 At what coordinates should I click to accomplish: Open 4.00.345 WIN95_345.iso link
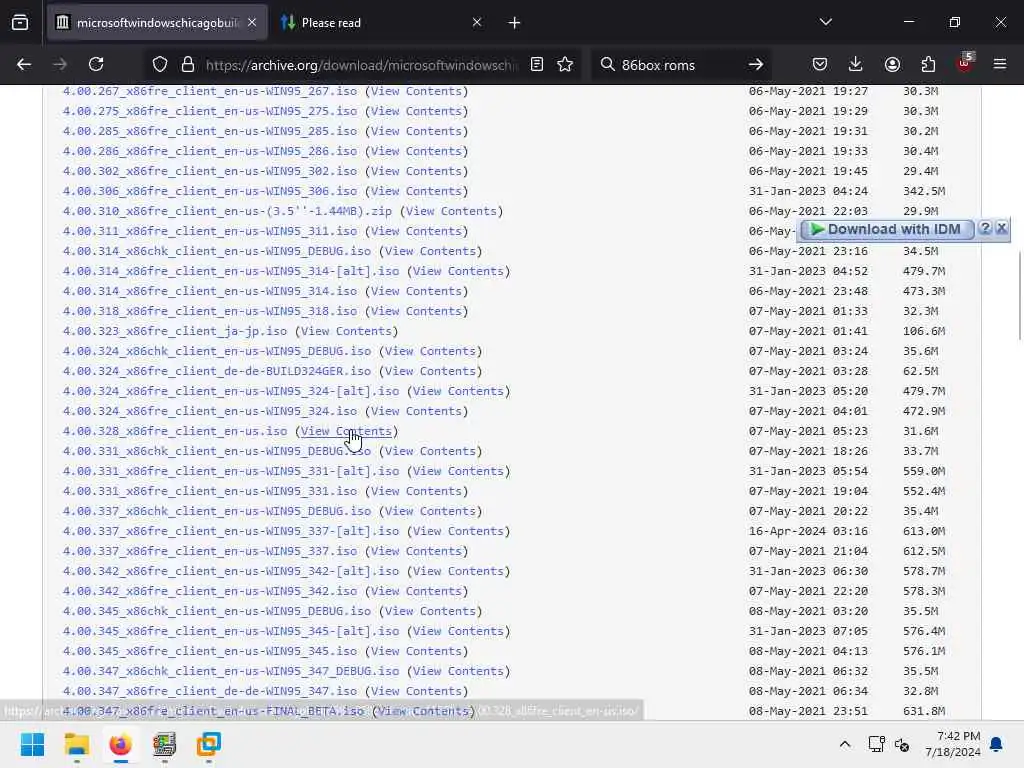(210, 651)
